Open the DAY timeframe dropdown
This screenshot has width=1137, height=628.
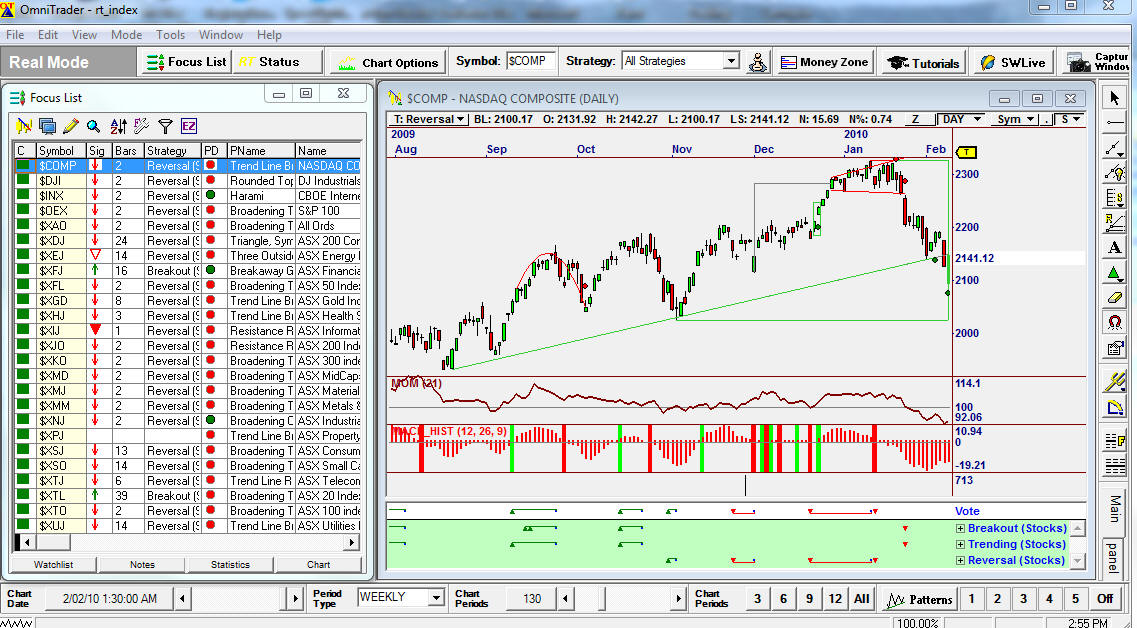click(960, 120)
